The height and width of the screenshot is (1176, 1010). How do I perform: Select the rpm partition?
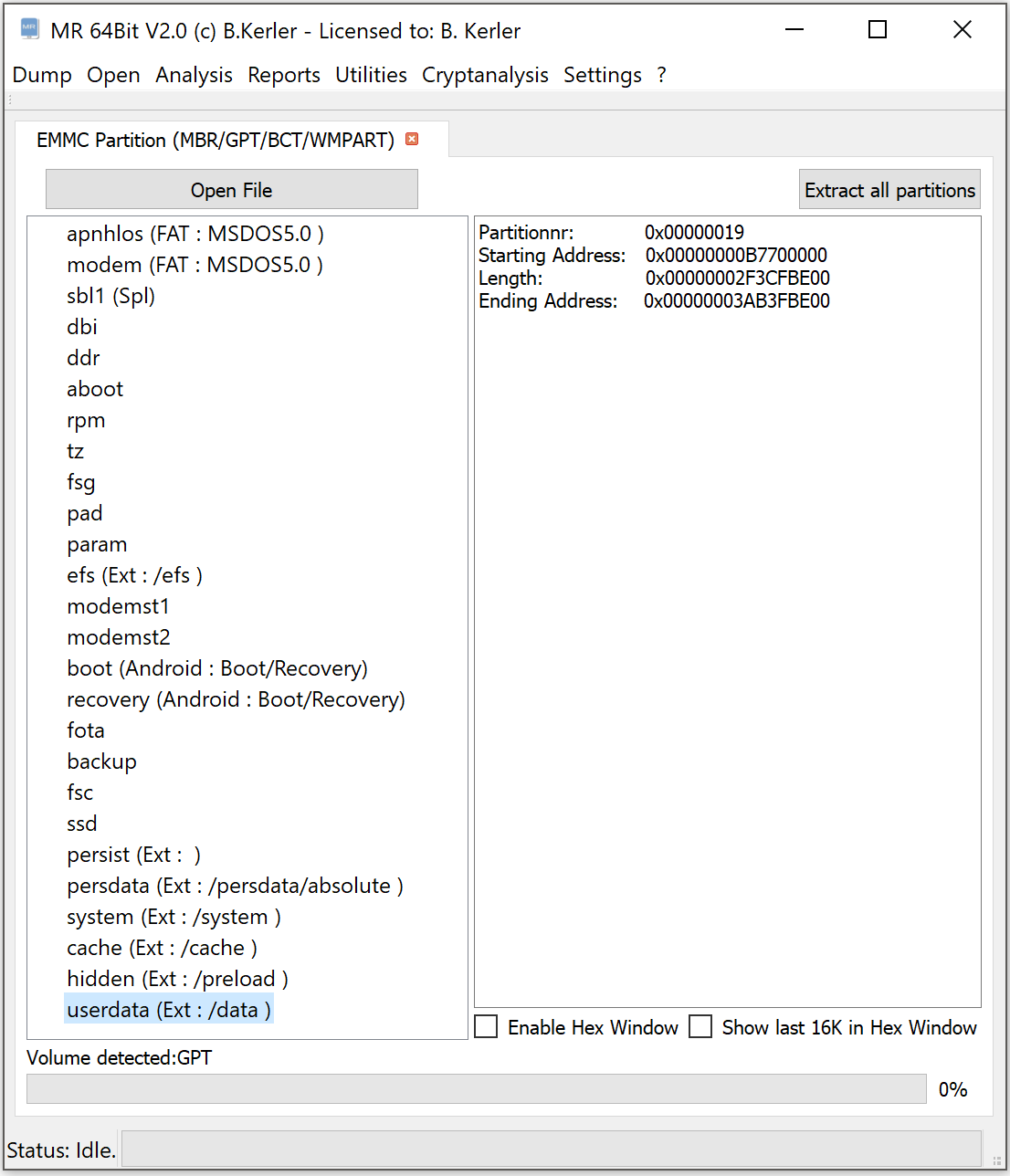pyautogui.click(x=86, y=420)
